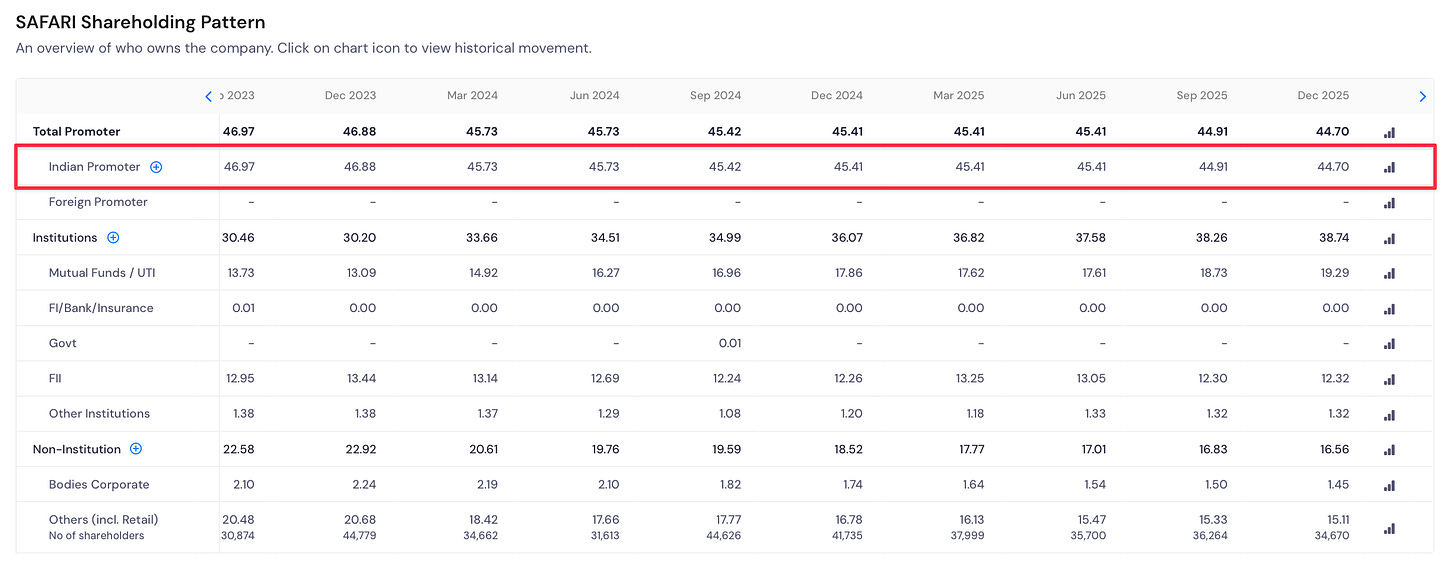
Task: Select the Jun 2024 column header
Action: 594,96
